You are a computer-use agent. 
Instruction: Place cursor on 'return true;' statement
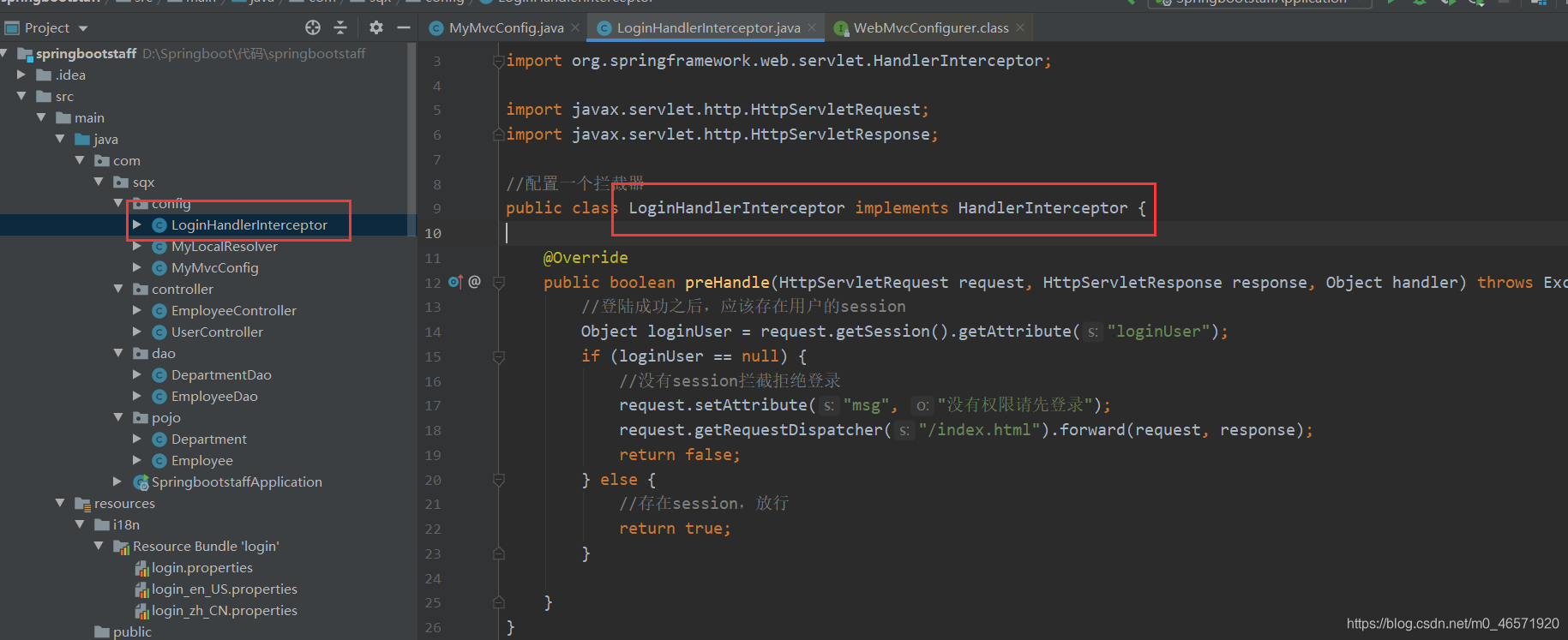point(675,529)
